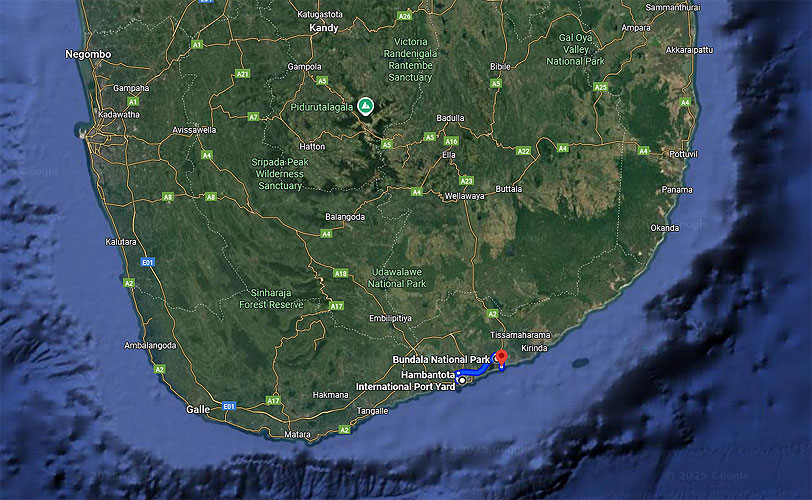Click the blue route line along the coast
The height and width of the screenshot is (500, 812).
point(480,370)
